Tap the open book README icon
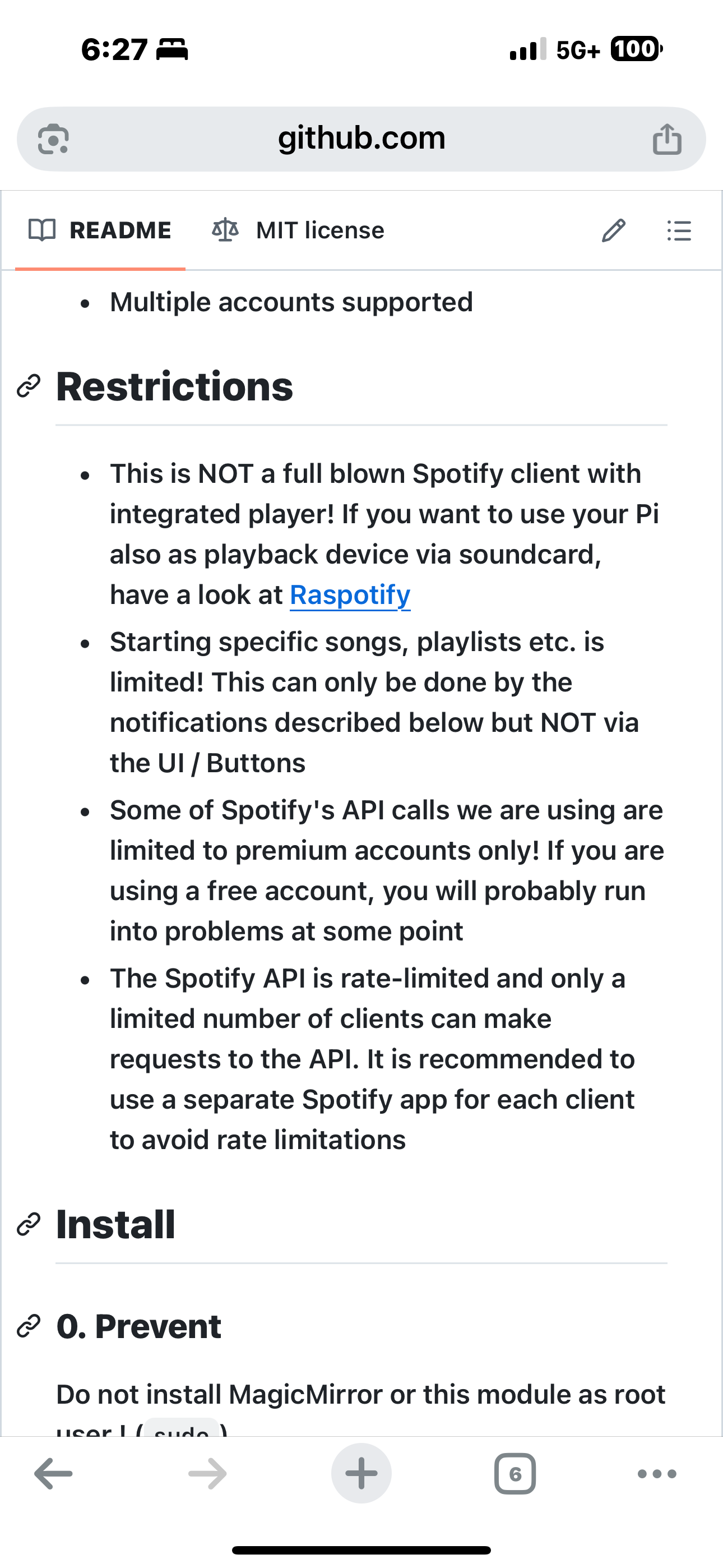723x1568 pixels. coord(42,230)
